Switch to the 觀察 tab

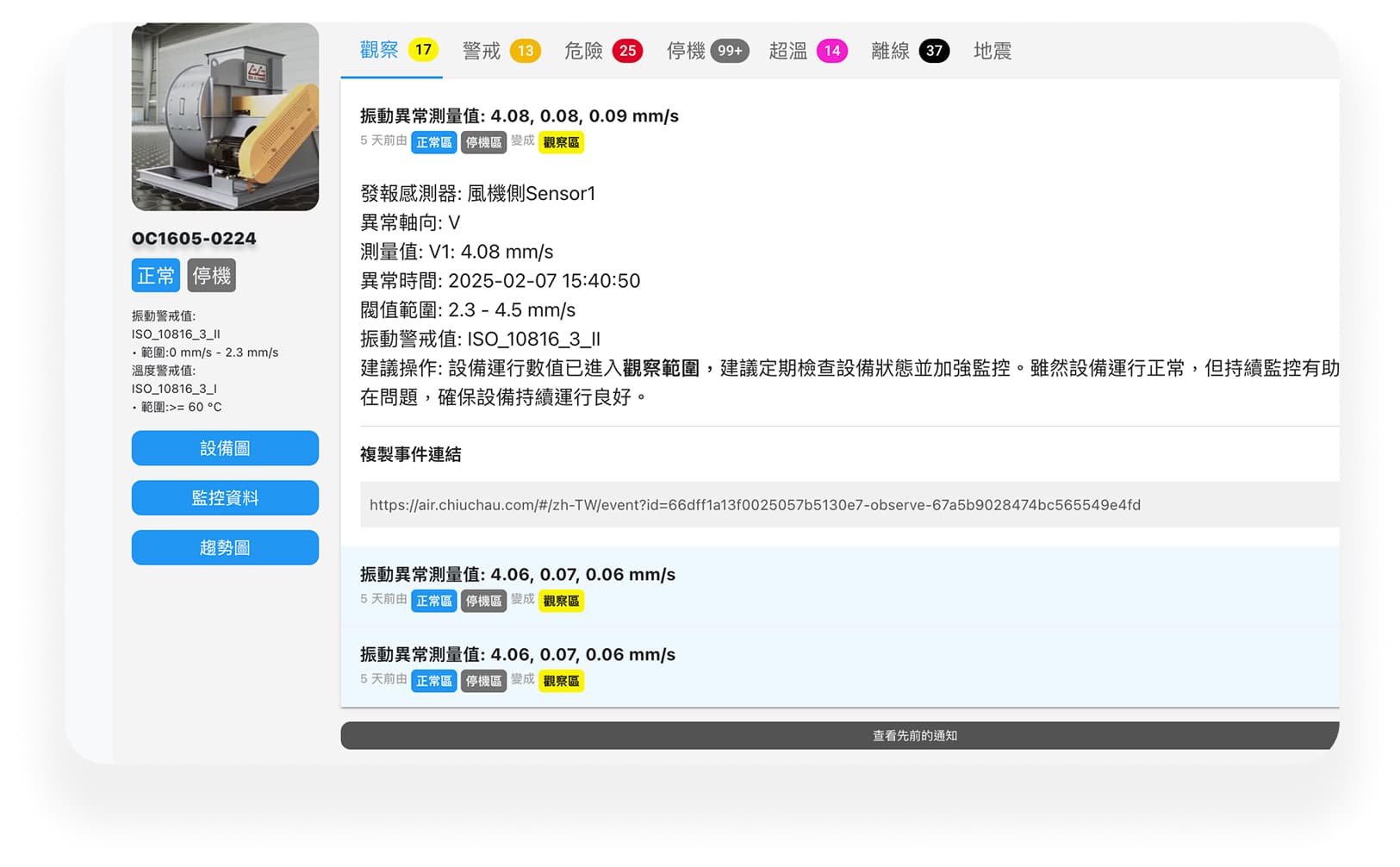[380, 51]
